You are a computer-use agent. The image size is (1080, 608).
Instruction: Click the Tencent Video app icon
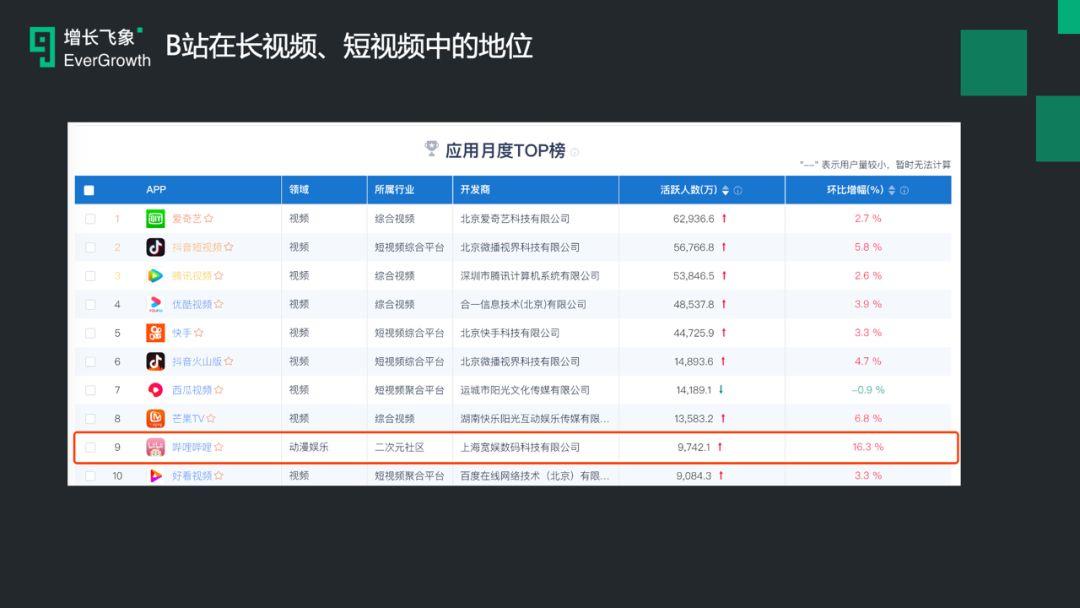tap(155, 275)
